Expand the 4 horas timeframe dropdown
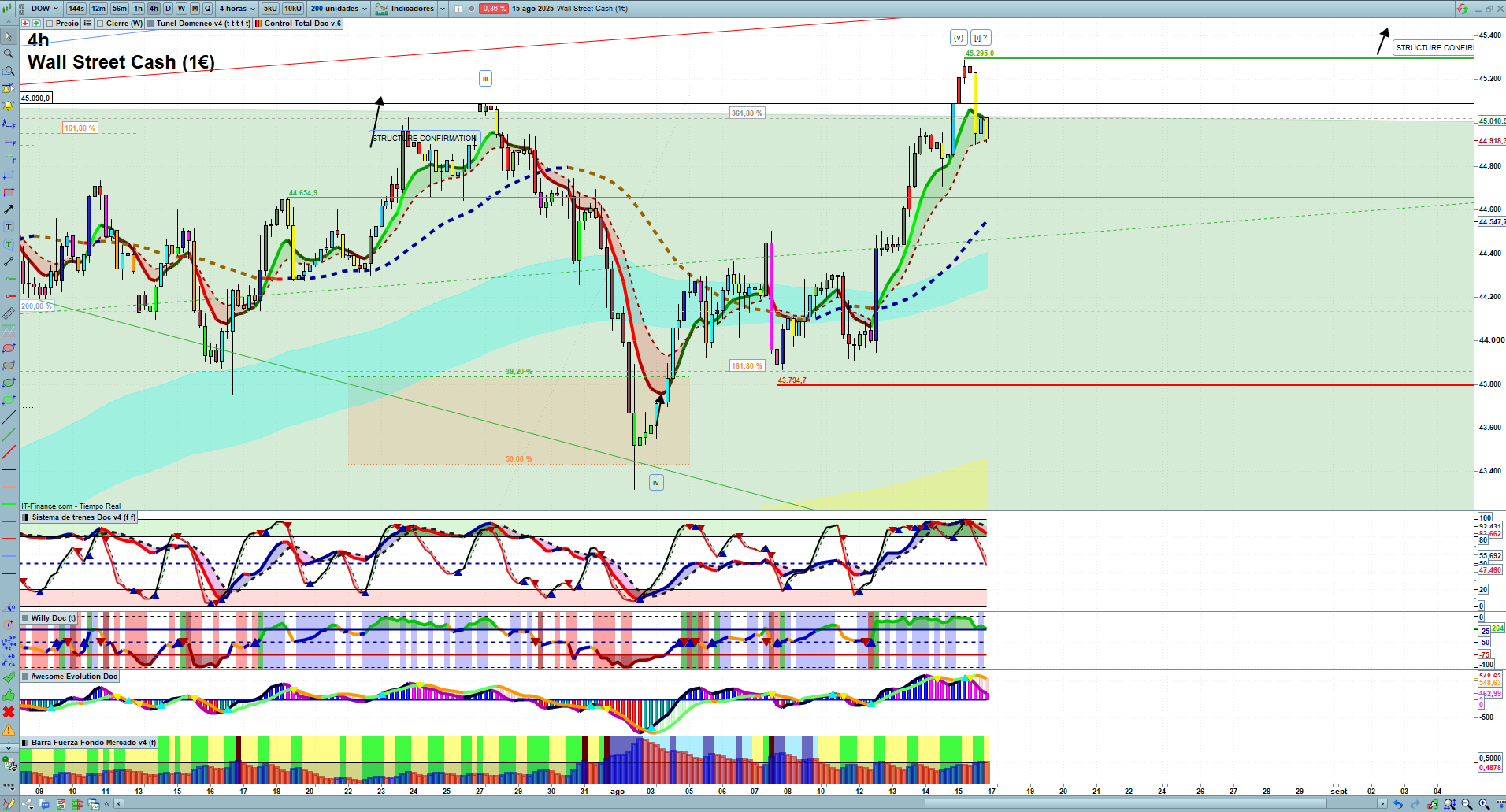Image resolution: width=1506 pixels, height=812 pixels. click(x=236, y=9)
